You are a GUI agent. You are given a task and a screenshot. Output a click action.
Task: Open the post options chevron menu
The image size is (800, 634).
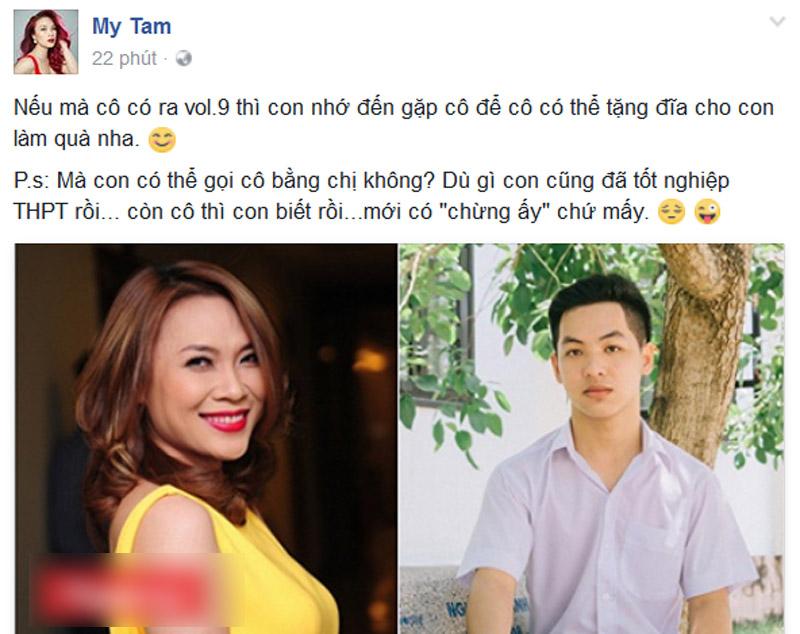[777, 21]
